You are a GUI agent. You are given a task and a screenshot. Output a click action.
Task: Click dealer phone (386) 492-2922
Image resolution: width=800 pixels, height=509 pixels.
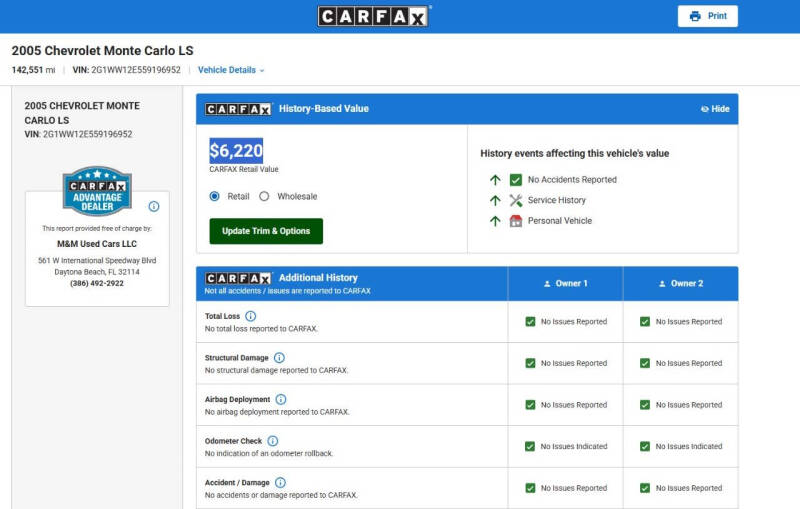coord(97,283)
